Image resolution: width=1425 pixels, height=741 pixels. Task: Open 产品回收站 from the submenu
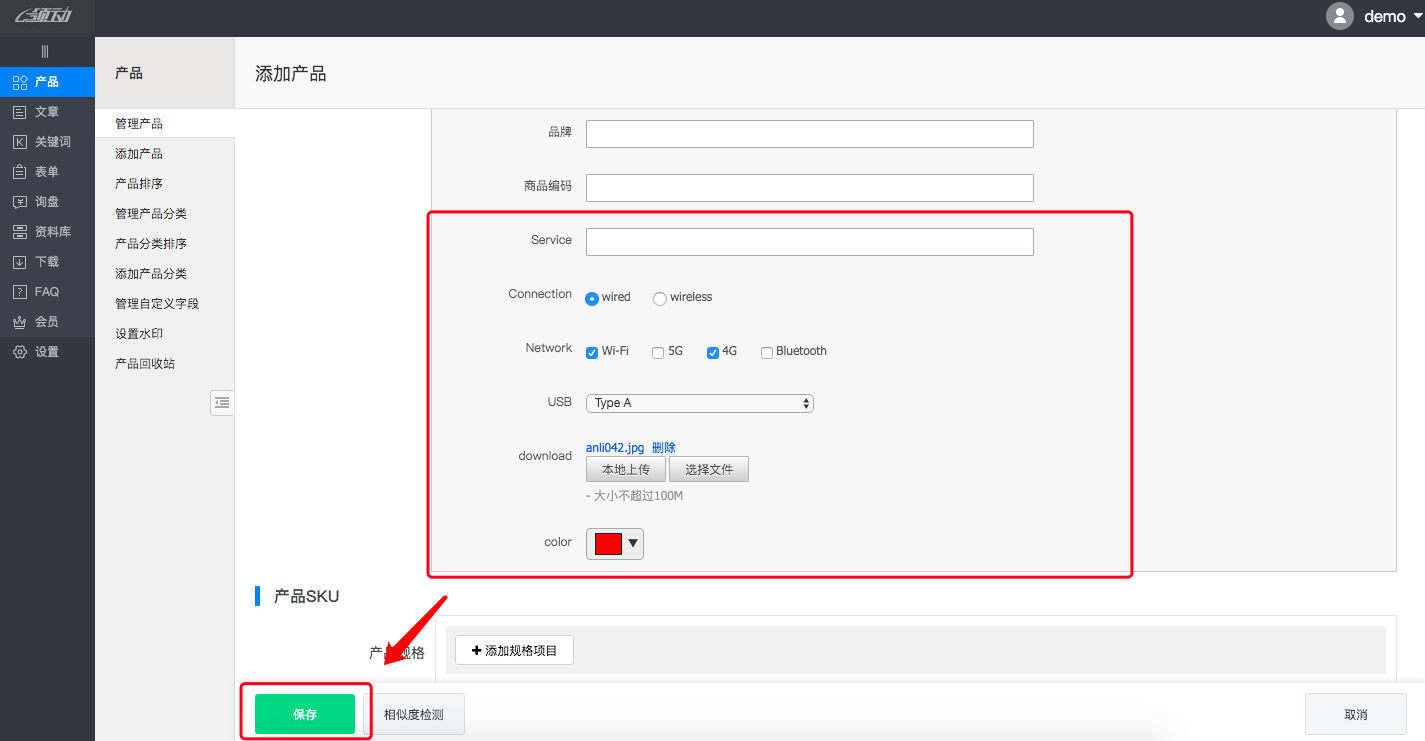[145, 364]
